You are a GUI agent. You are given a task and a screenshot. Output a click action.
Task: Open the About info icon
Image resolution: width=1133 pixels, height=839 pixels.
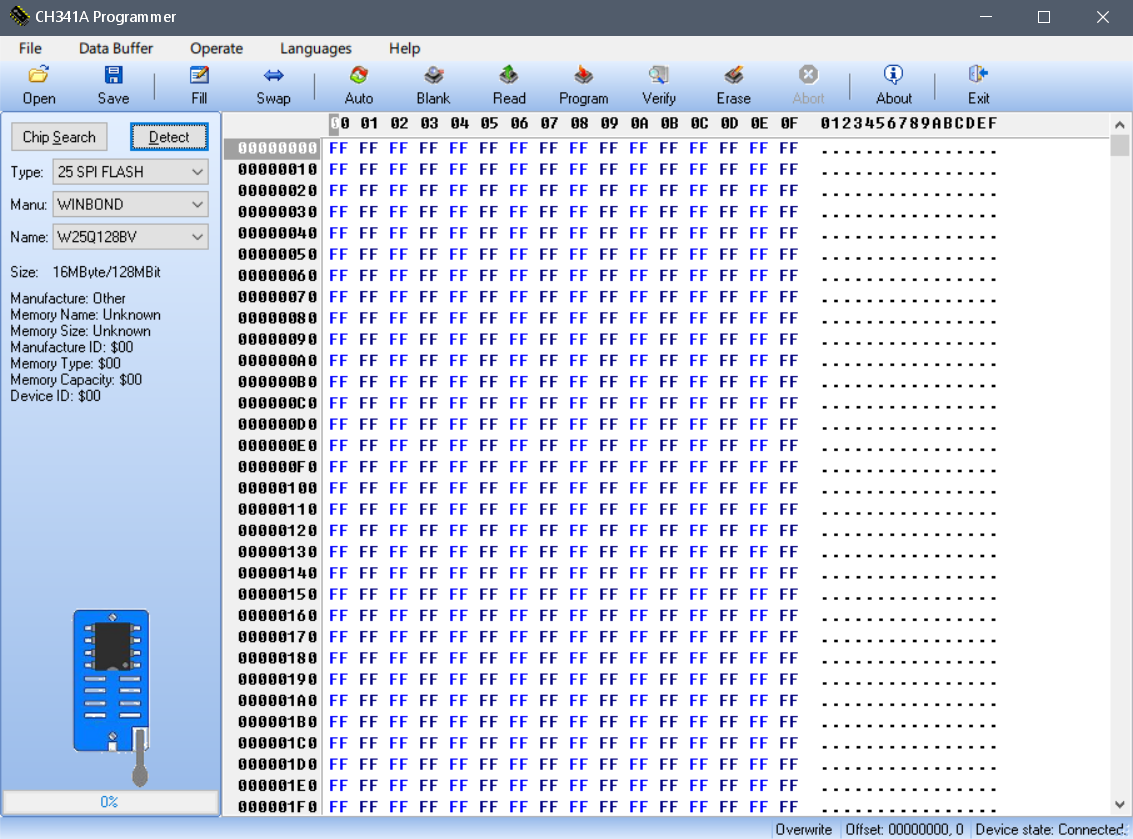click(x=893, y=75)
